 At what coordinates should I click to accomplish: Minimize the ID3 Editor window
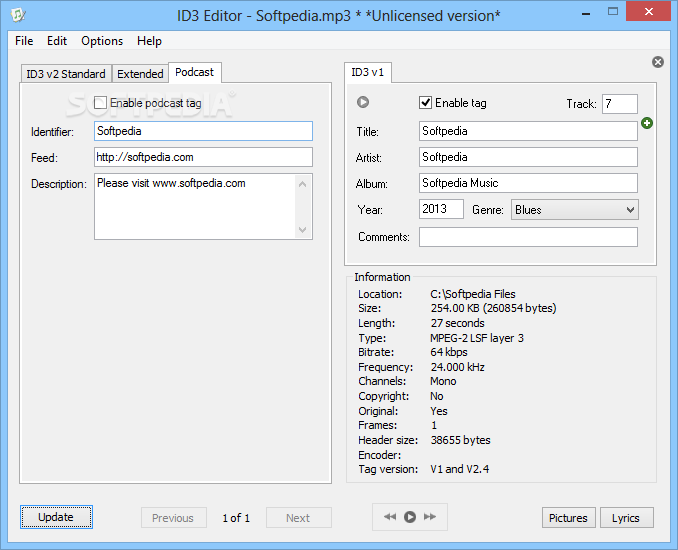586,13
